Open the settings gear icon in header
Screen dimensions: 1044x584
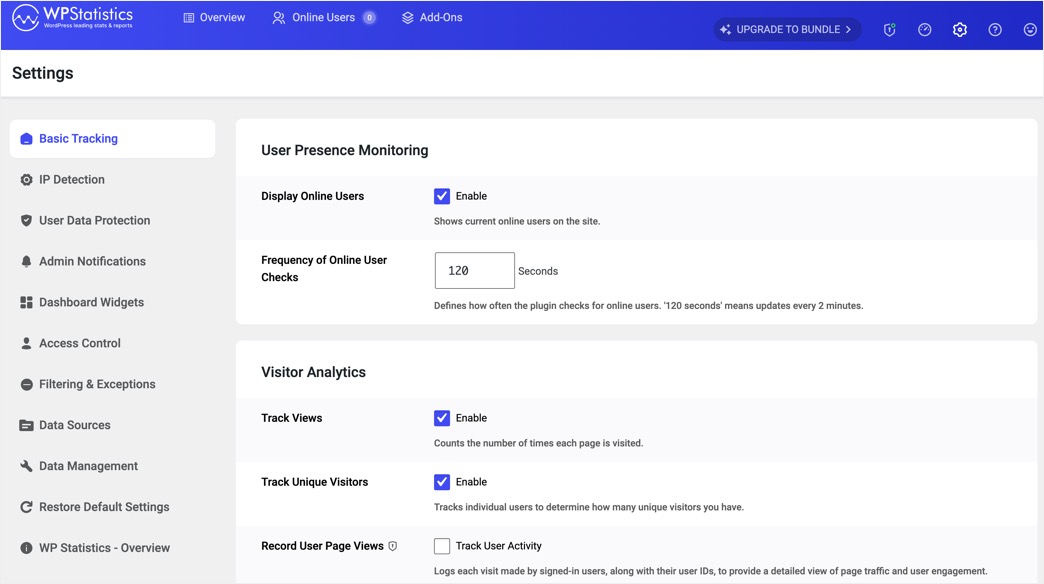[959, 29]
